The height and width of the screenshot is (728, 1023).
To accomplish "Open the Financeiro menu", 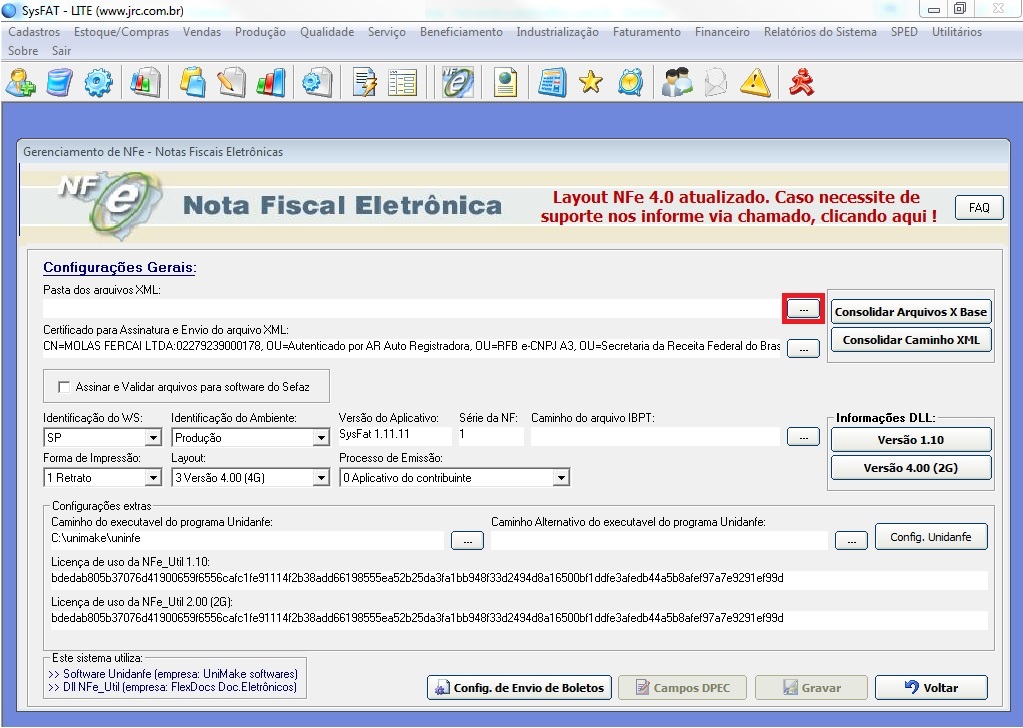I will [x=722, y=32].
